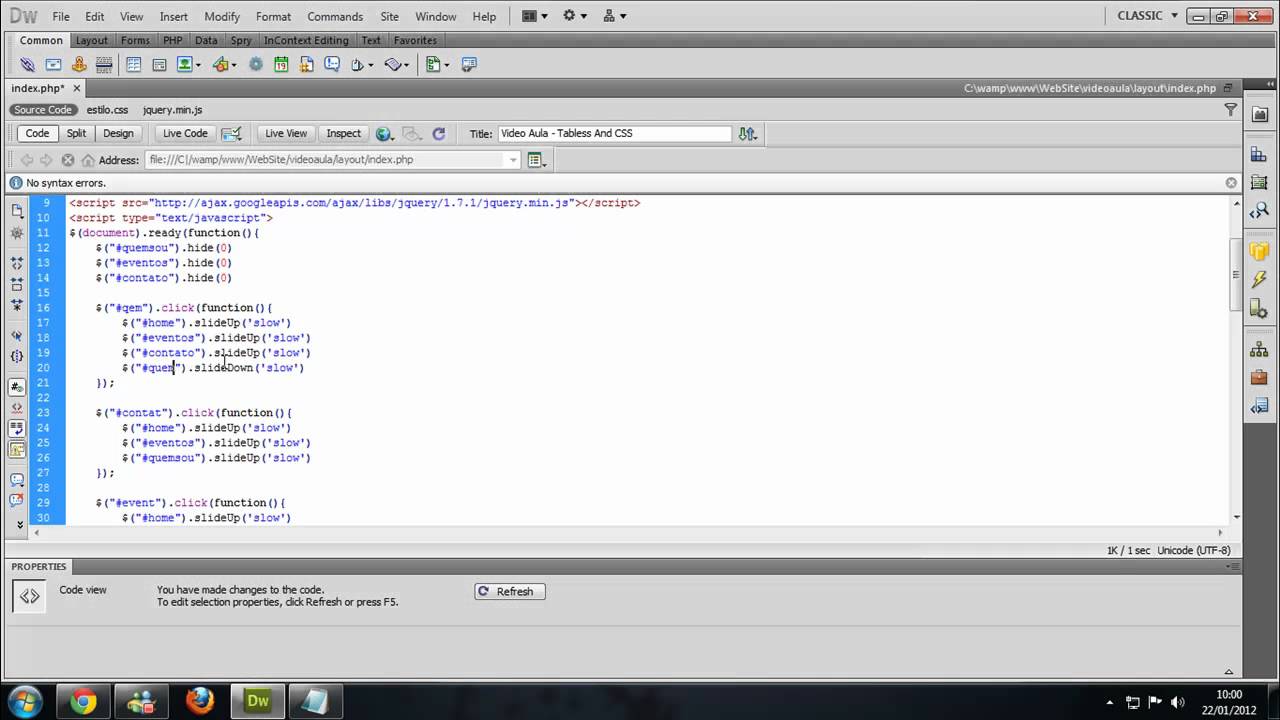Toggle the Inspect mode button
Screen dimensions: 1280x720
pos(343,133)
